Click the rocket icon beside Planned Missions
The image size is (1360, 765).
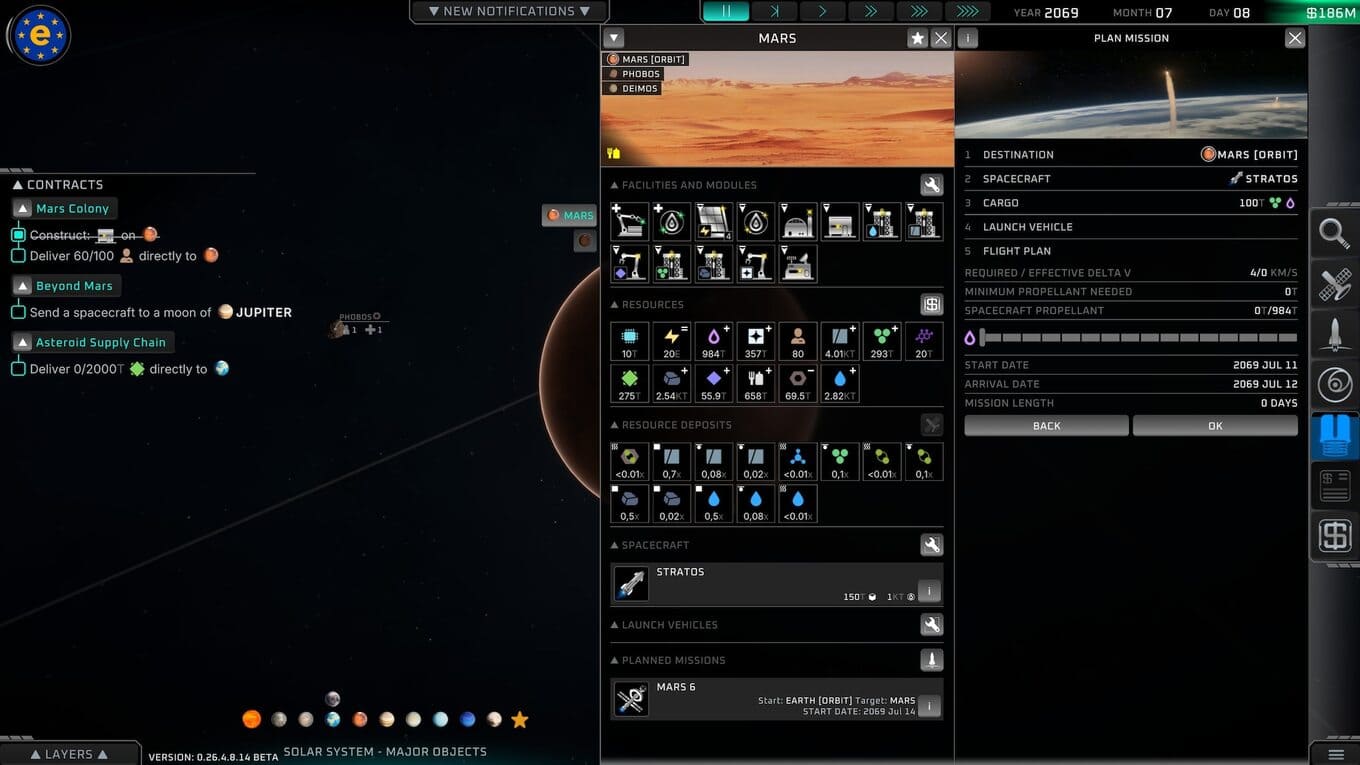click(931, 660)
